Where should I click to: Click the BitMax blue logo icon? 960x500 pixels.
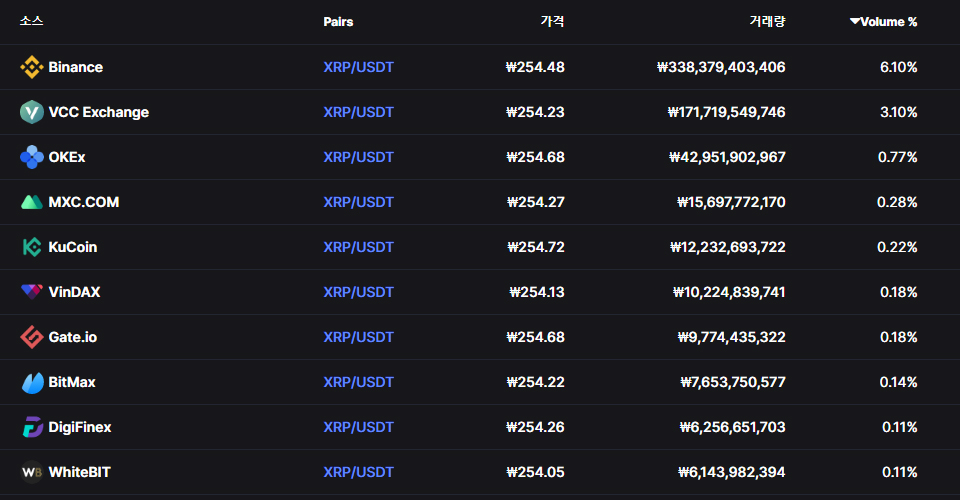[32, 382]
